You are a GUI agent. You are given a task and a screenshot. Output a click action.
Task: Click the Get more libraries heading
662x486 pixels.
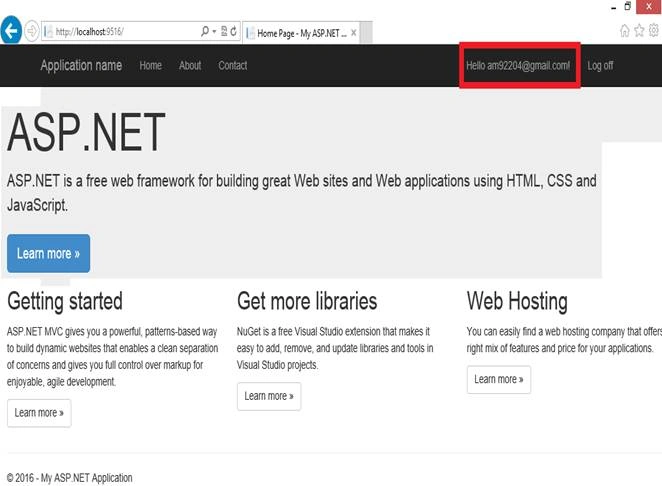pos(307,301)
